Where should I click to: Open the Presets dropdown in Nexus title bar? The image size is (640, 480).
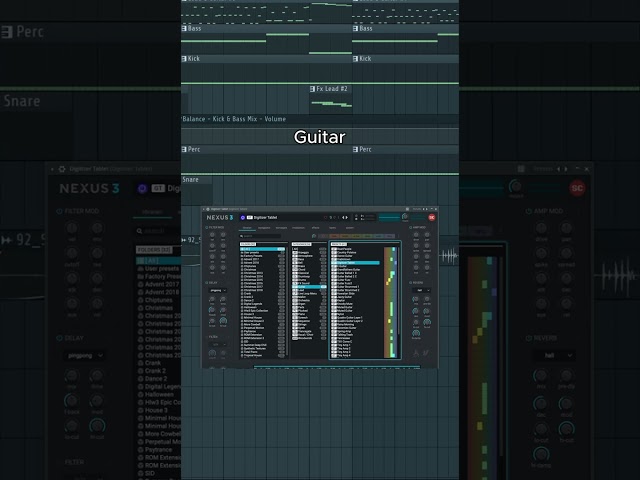tap(417, 209)
